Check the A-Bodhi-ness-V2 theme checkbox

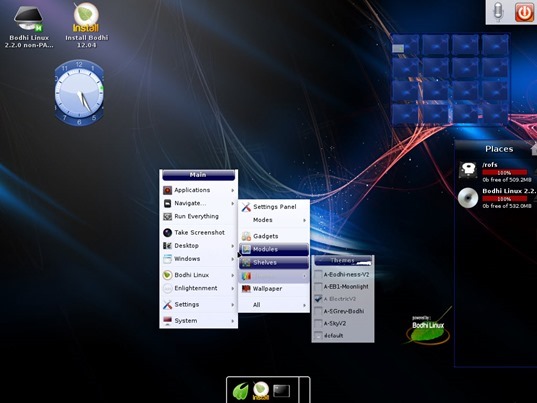click(318, 275)
